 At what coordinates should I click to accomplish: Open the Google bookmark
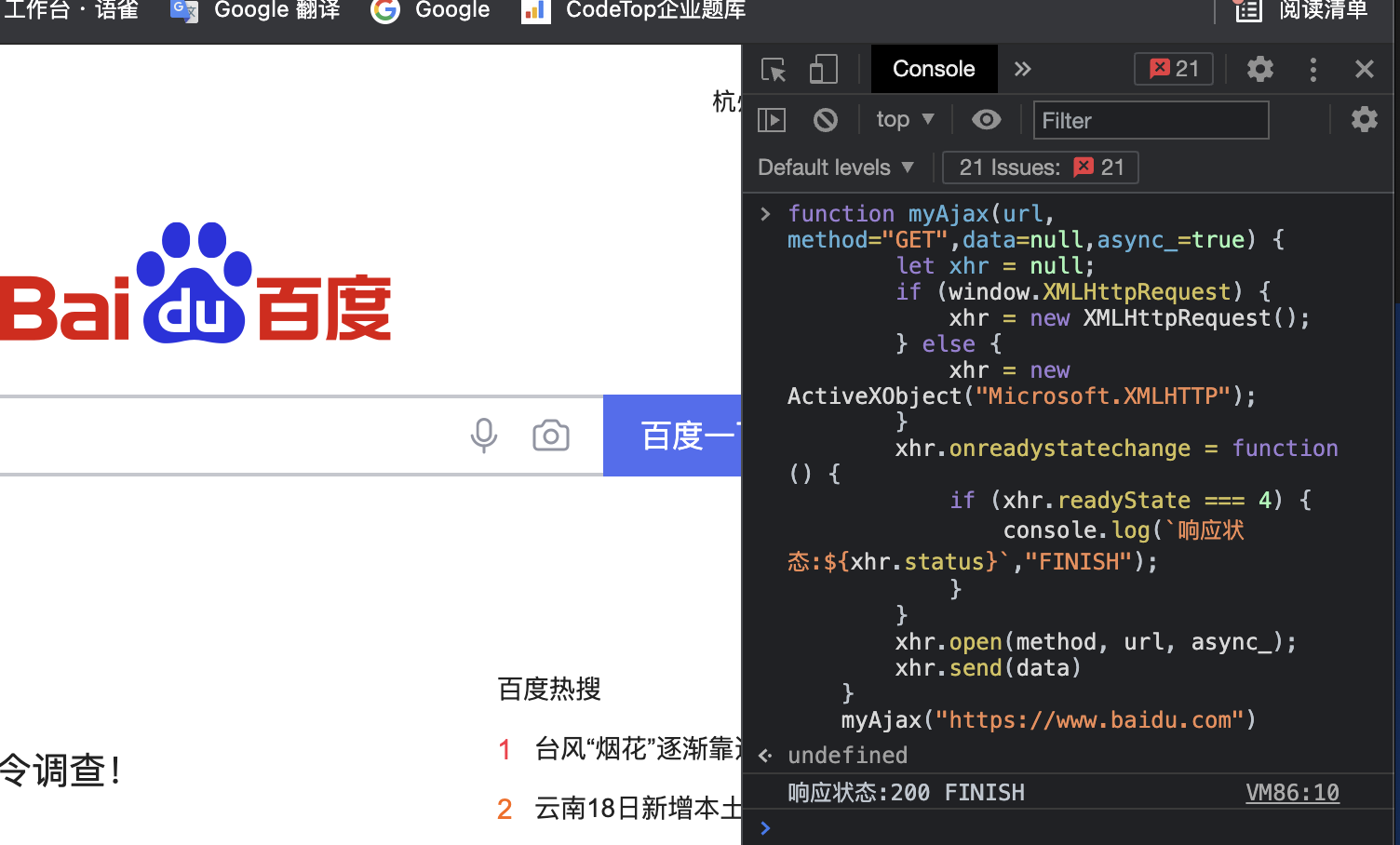[431, 10]
